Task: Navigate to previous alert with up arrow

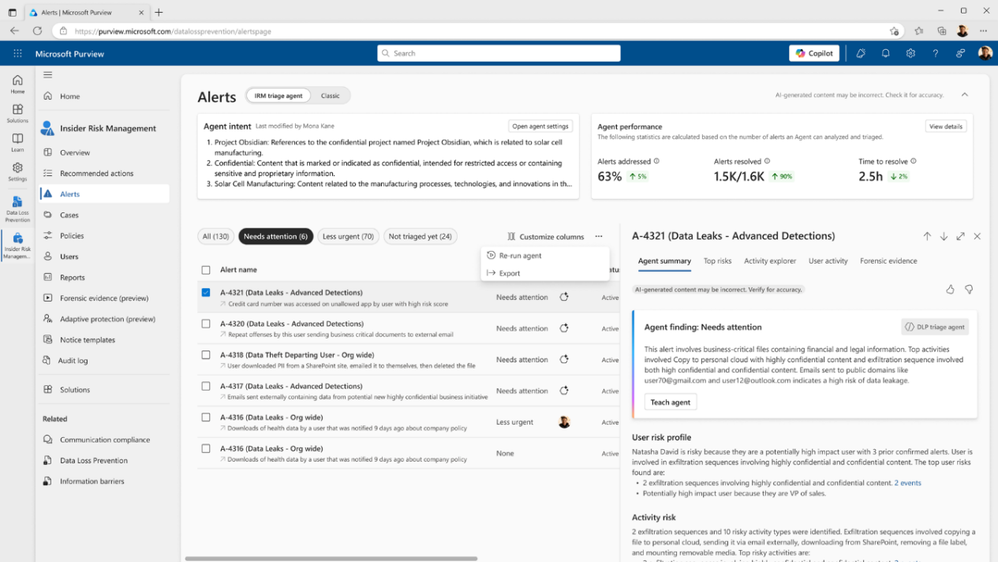Action: point(927,236)
